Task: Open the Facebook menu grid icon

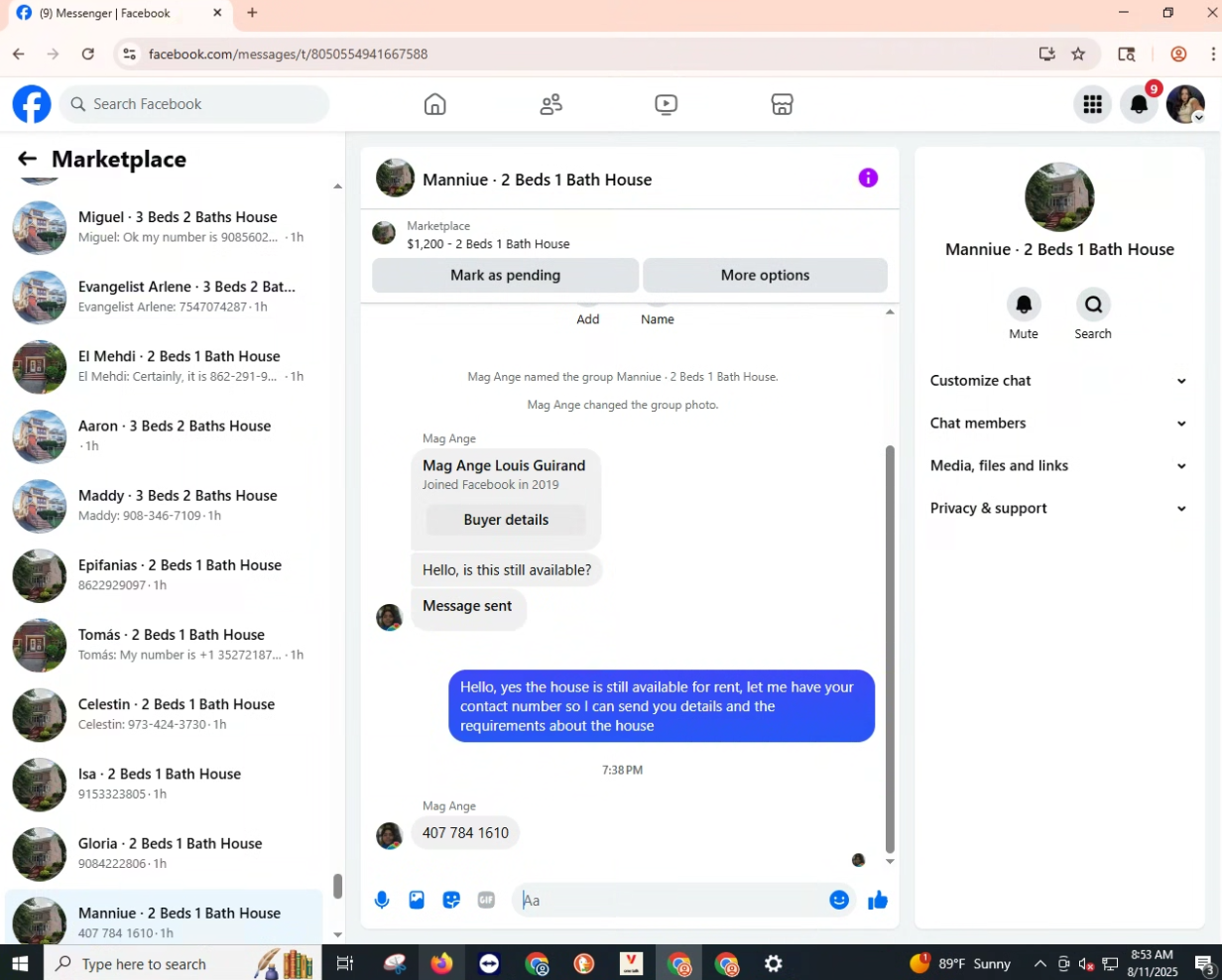Action: pos(1092,104)
